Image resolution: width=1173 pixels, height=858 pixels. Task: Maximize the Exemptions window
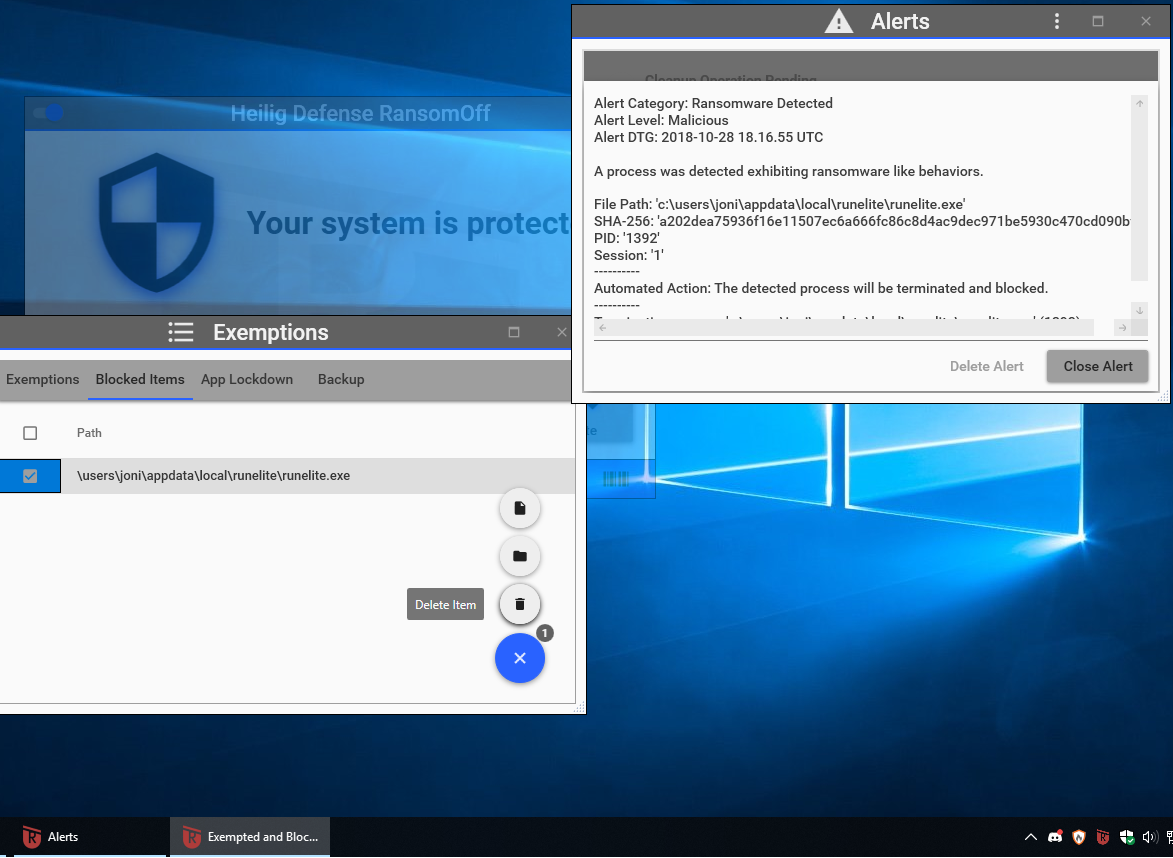coord(514,332)
